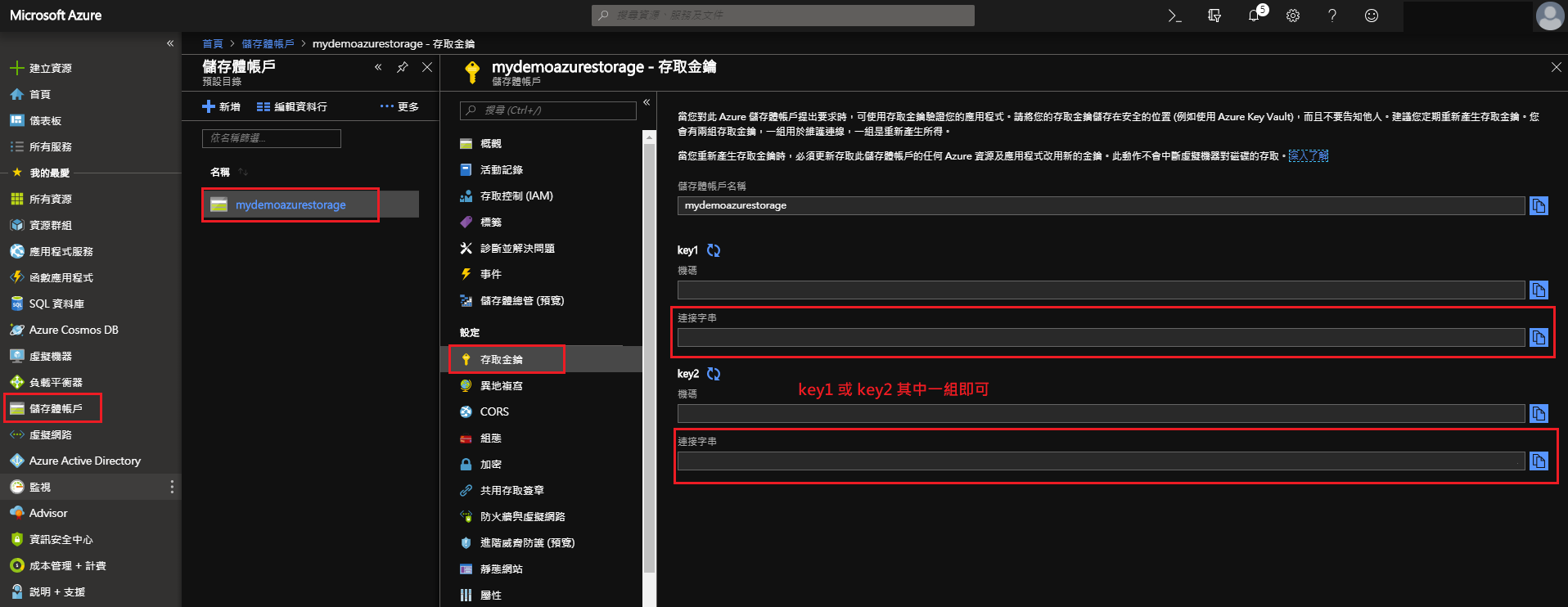Open 更多 options in storage toolbar
1568x607 pixels.
[399, 107]
